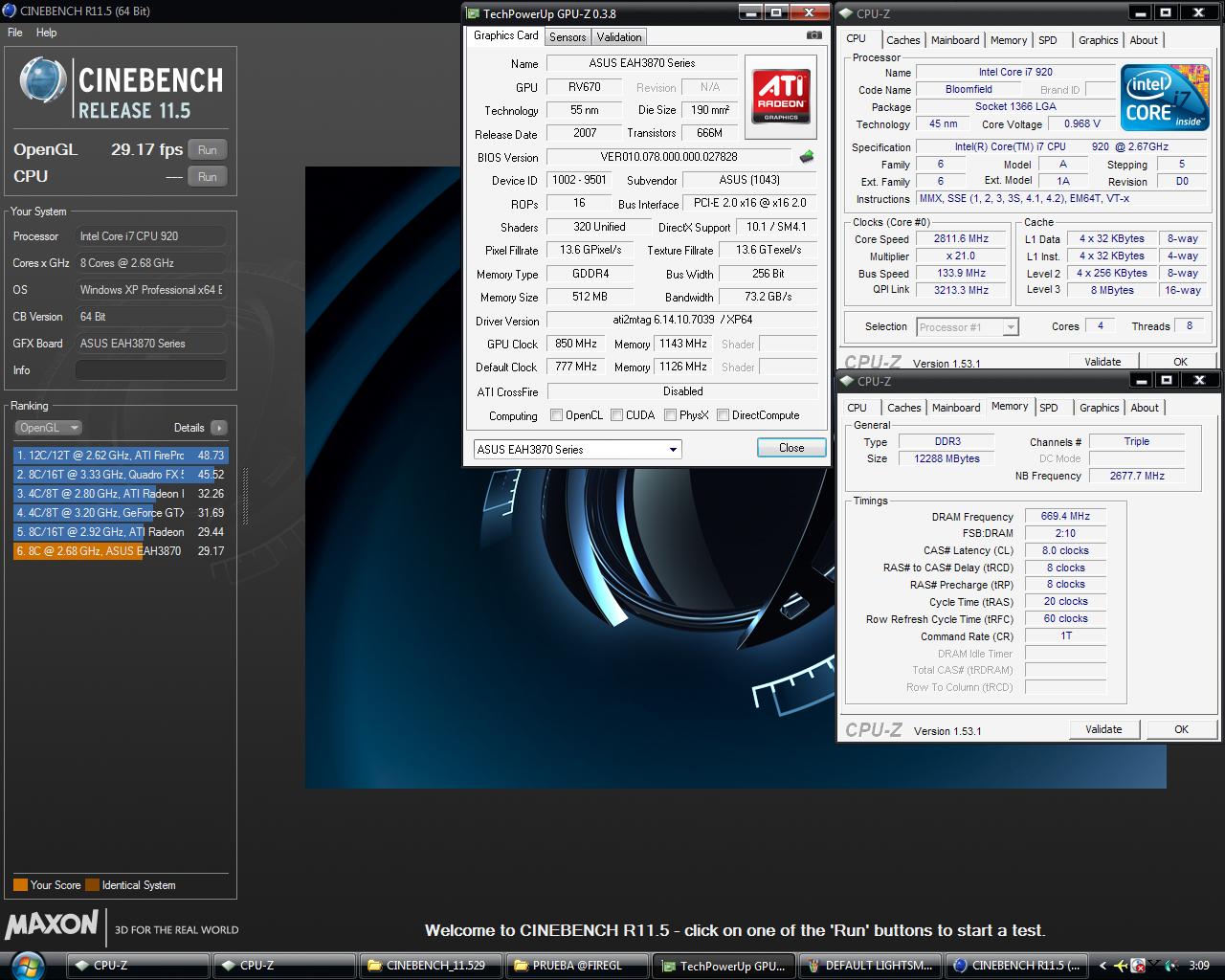This screenshot has height=980, width=1225.
Task: Click the orange Your Score legend swatch
Action: tap(20, 885)
